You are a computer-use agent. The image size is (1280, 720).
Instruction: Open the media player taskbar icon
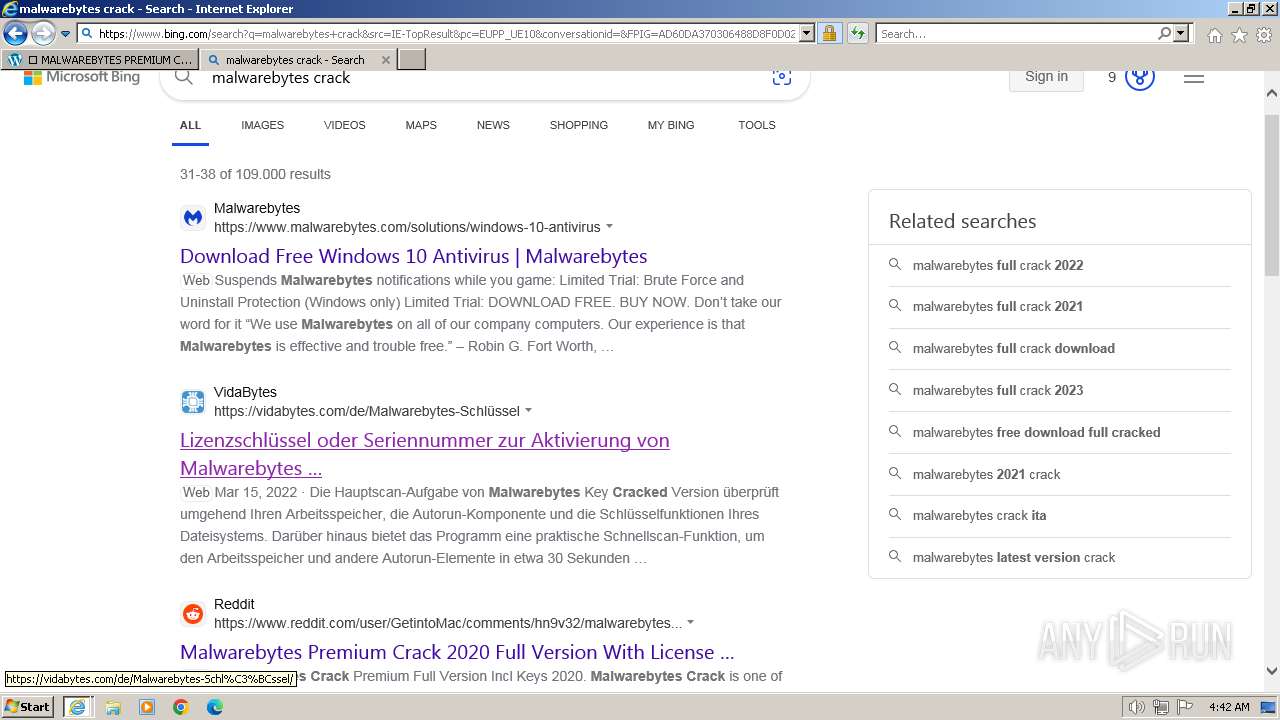(x=147, y=707)
